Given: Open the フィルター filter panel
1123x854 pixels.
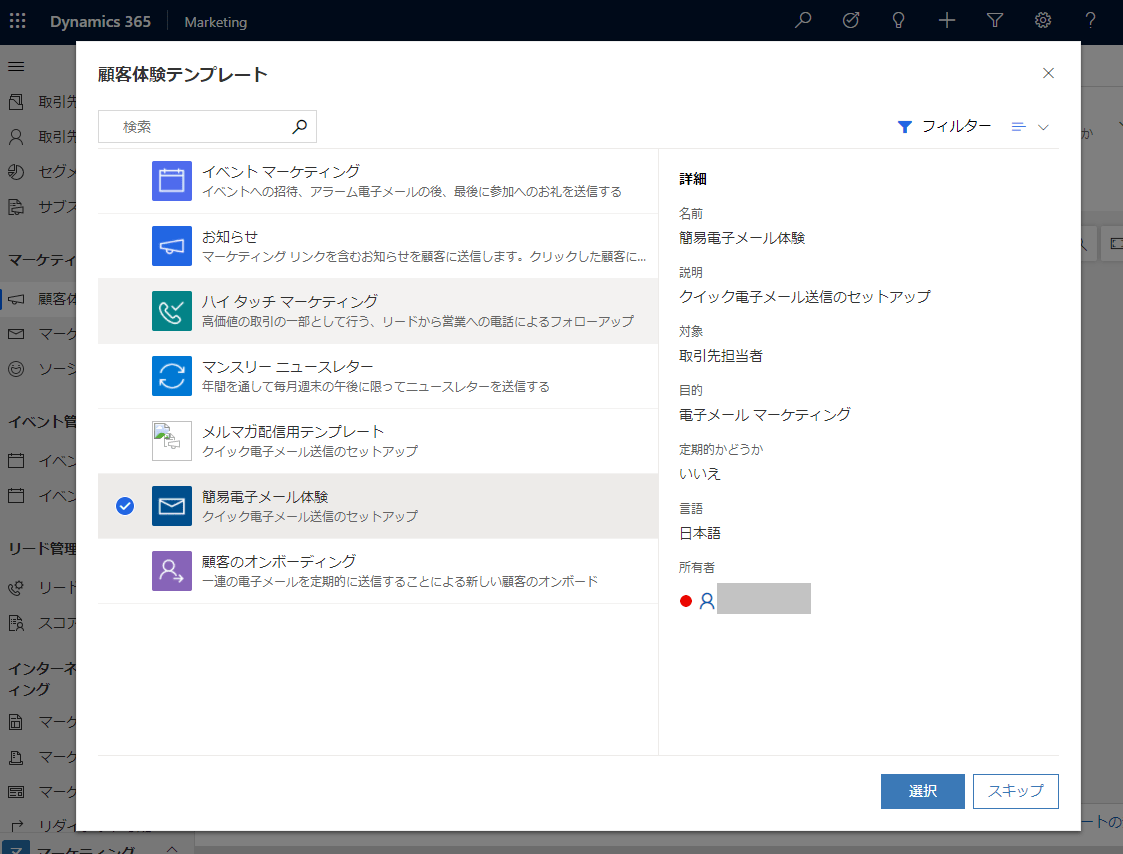Looking at the screenshot, I should [944, 127].
